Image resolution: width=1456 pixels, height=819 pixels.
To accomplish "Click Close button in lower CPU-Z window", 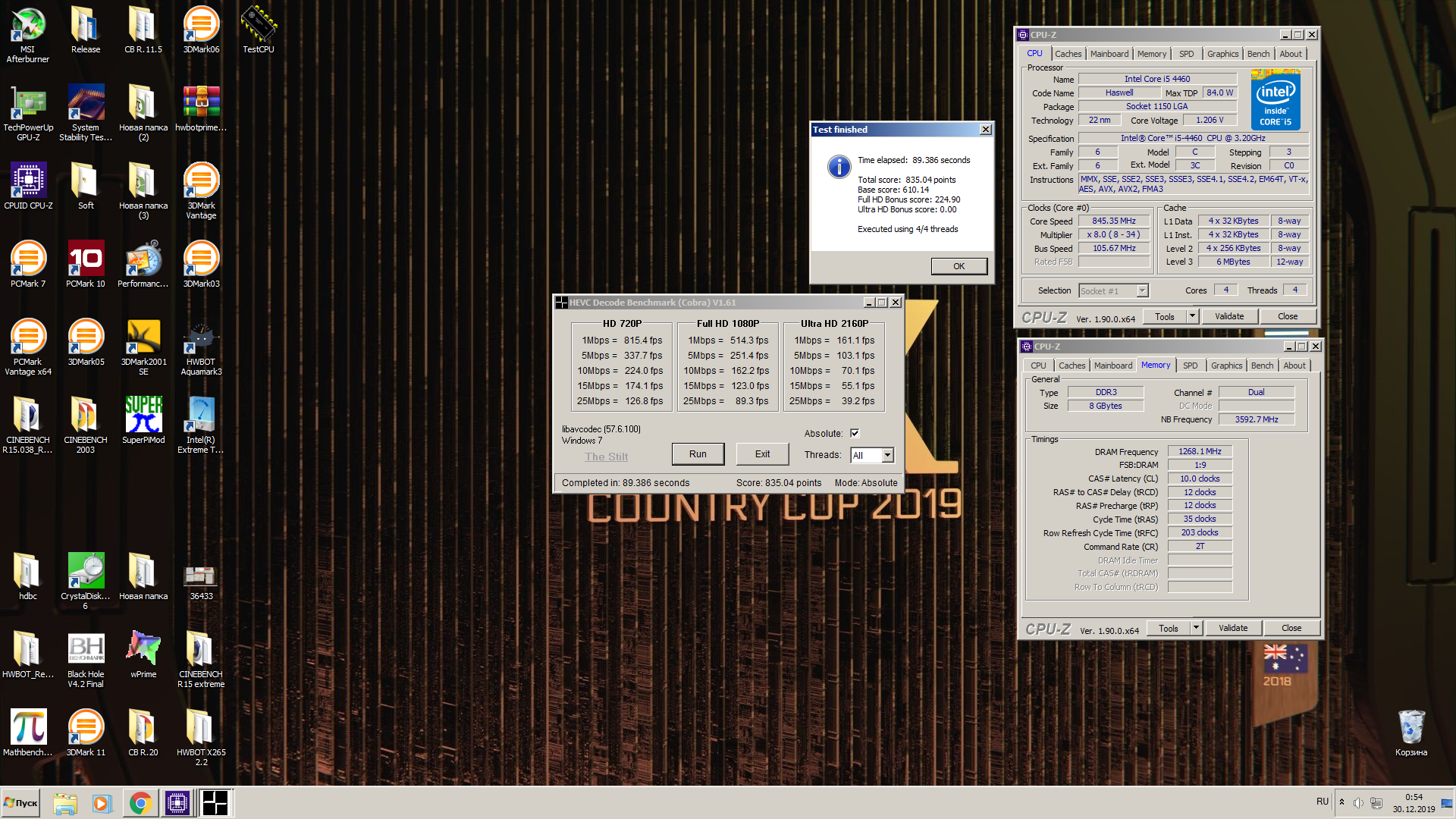I will (x=1291, y=628).
